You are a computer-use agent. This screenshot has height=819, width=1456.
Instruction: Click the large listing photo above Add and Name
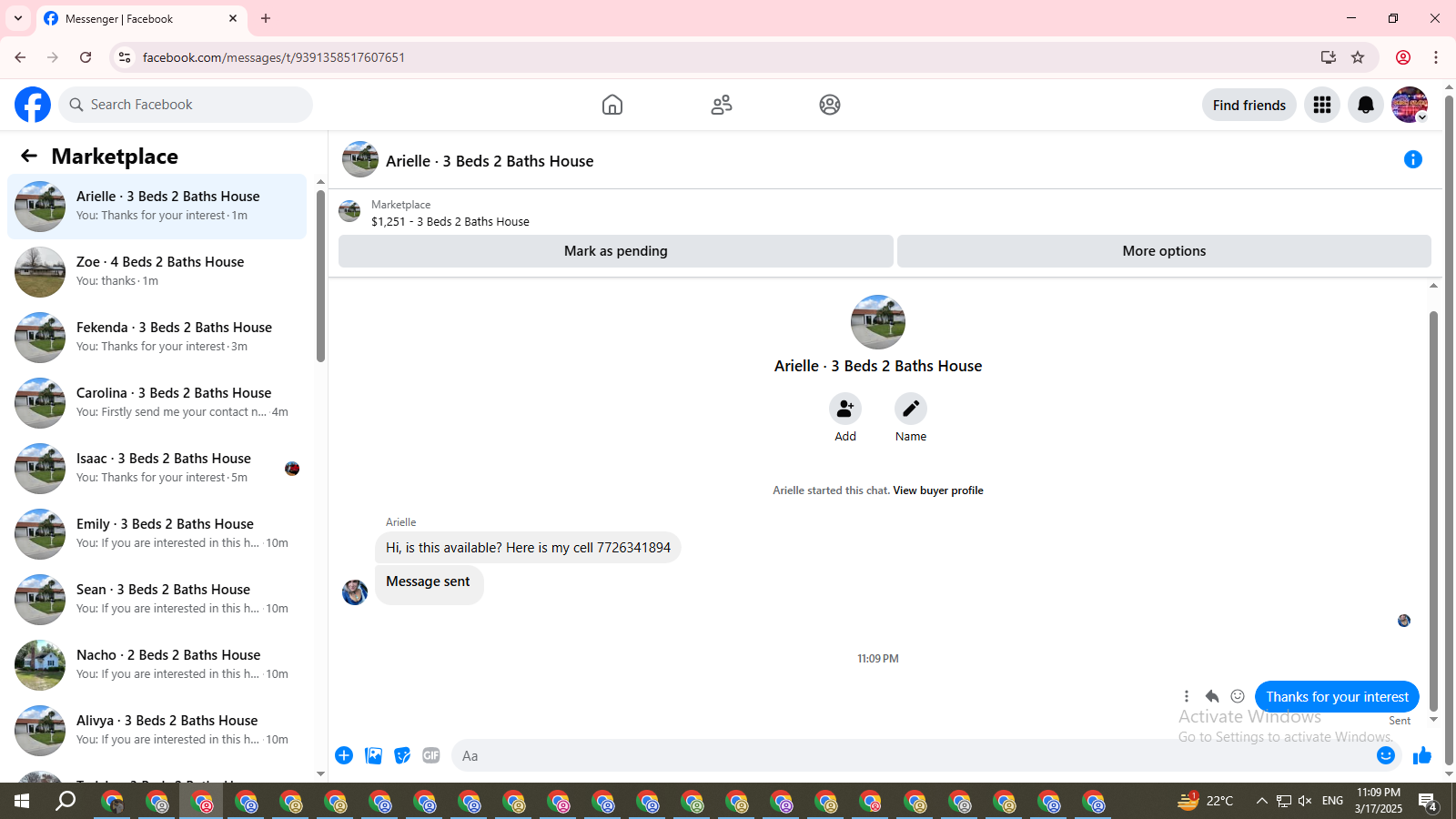(x=878, y=322)
